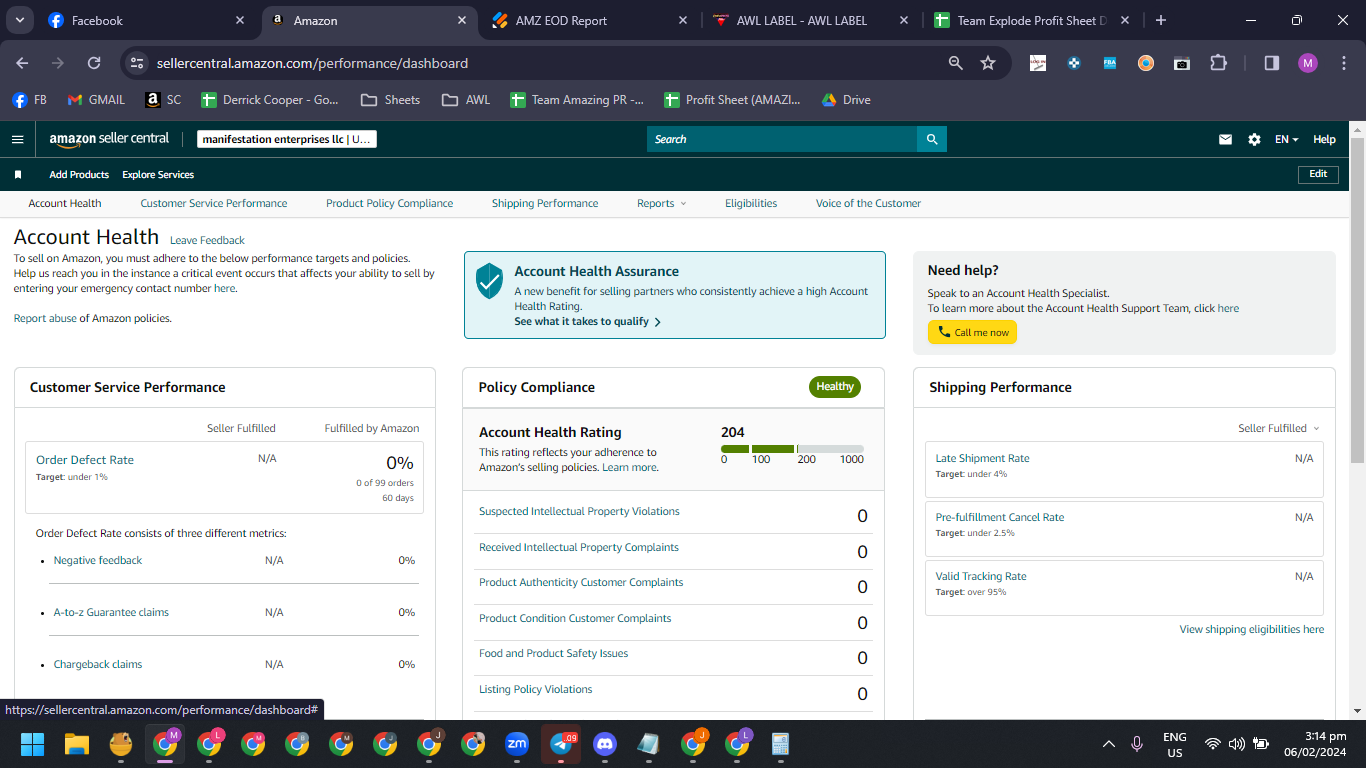Show hidden system tray icons

(x=1108, y=744)
